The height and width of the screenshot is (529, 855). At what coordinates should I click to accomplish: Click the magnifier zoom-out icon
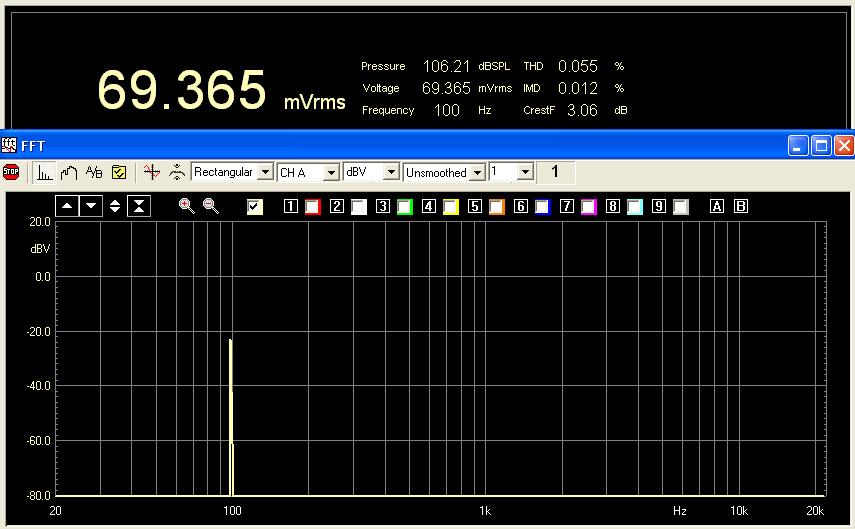tap(211, 206)
